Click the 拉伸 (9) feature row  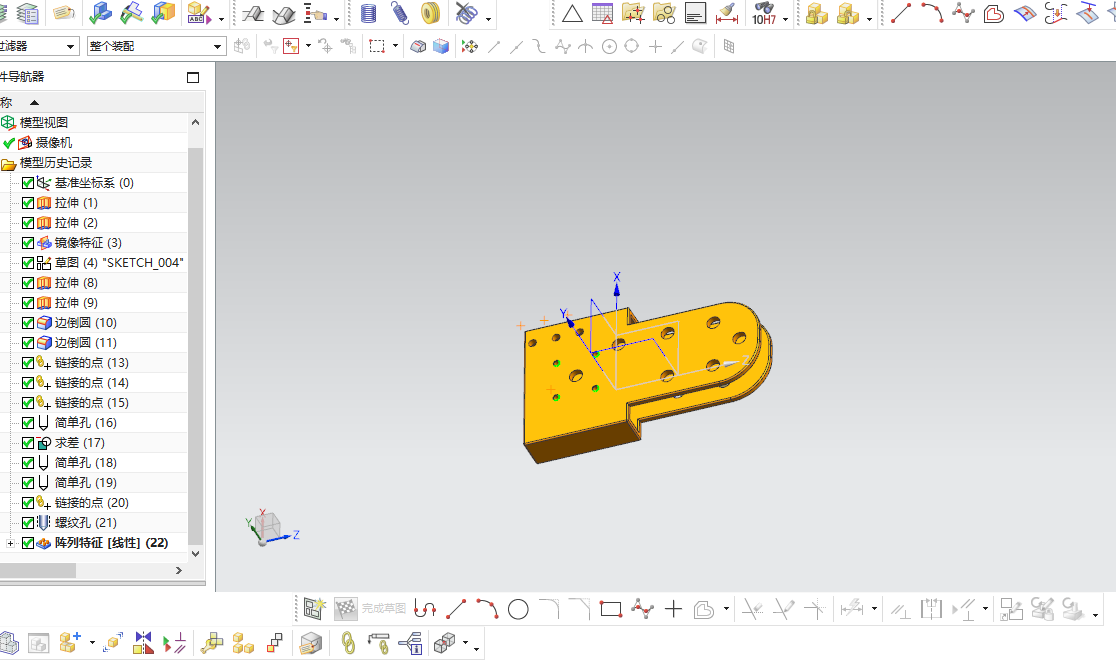pos(76,303)
